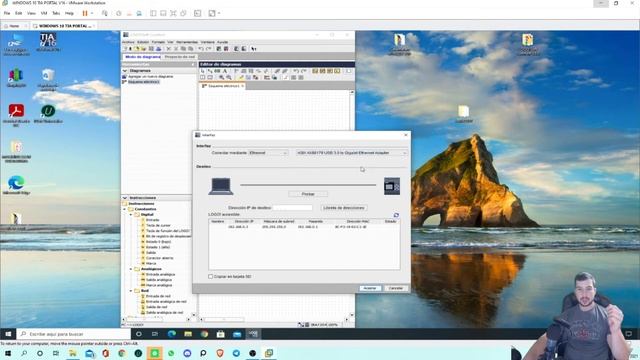640x360 pixels.
Task: Select Contacto abierto in instructions tree
Action: pyautogui.click(x=160, y=258)
